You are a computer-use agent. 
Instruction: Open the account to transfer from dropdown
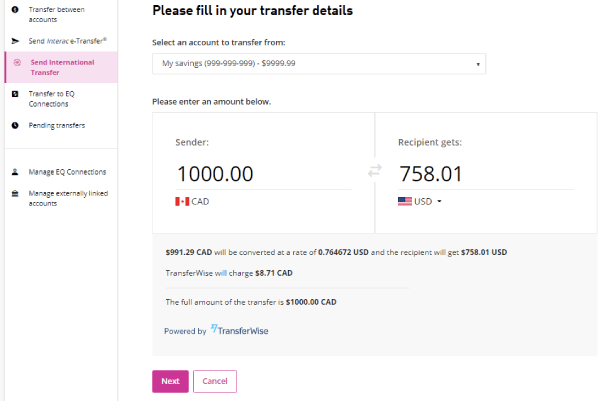tap(318, 64)
